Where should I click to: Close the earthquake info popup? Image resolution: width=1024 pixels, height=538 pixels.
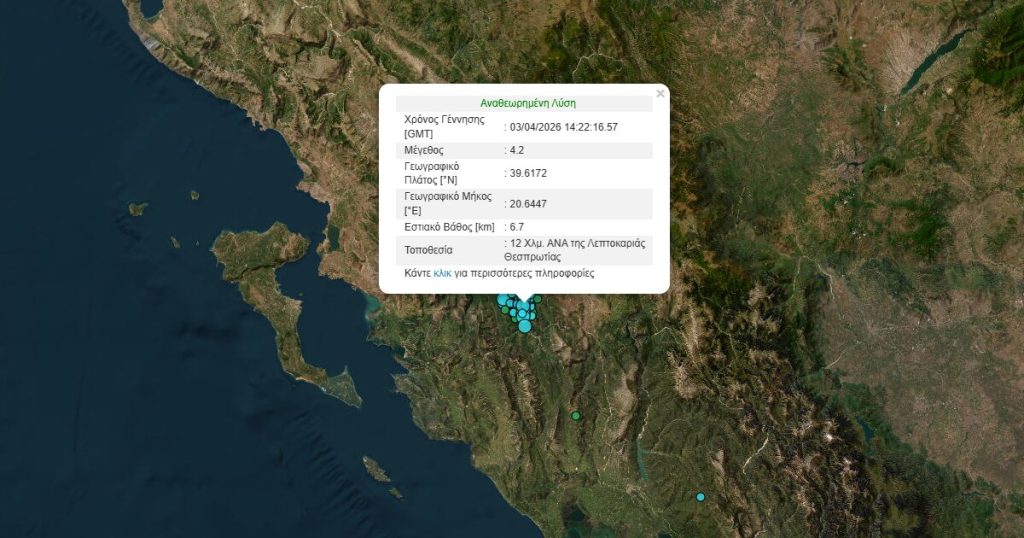[x=659, y=94]
